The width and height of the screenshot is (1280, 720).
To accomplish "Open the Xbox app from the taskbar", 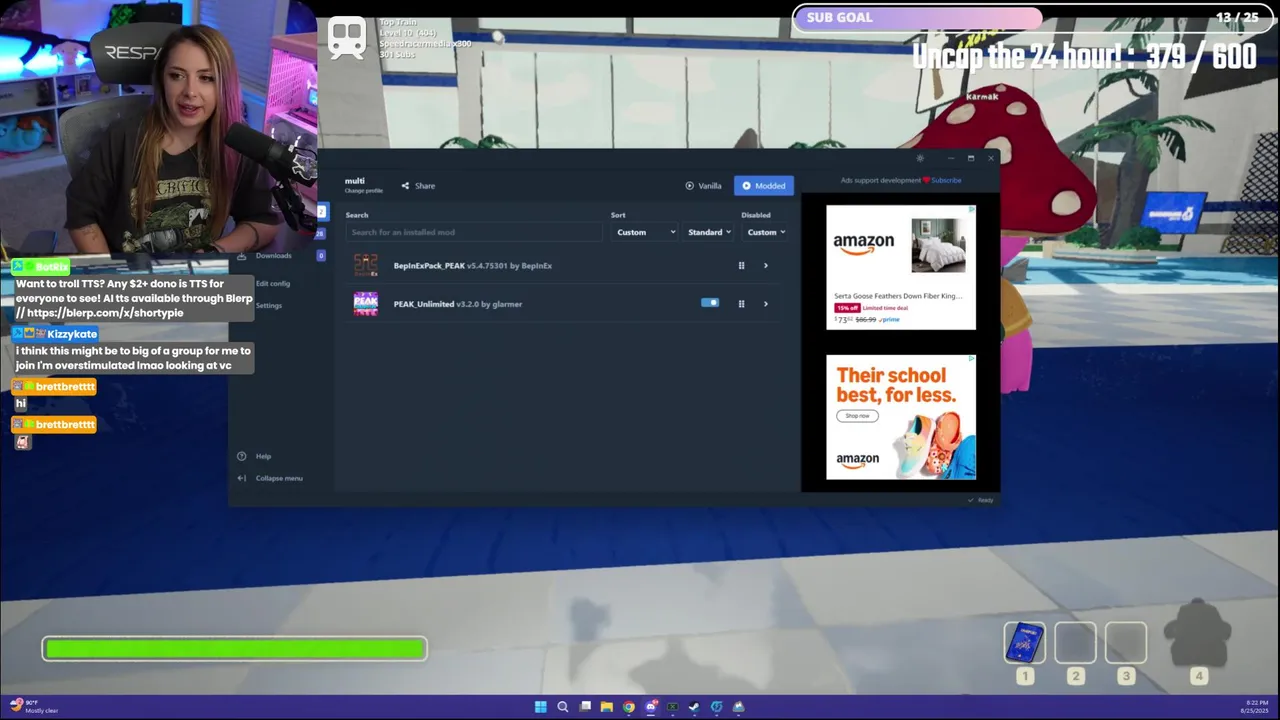I will [x=673, y=707].
